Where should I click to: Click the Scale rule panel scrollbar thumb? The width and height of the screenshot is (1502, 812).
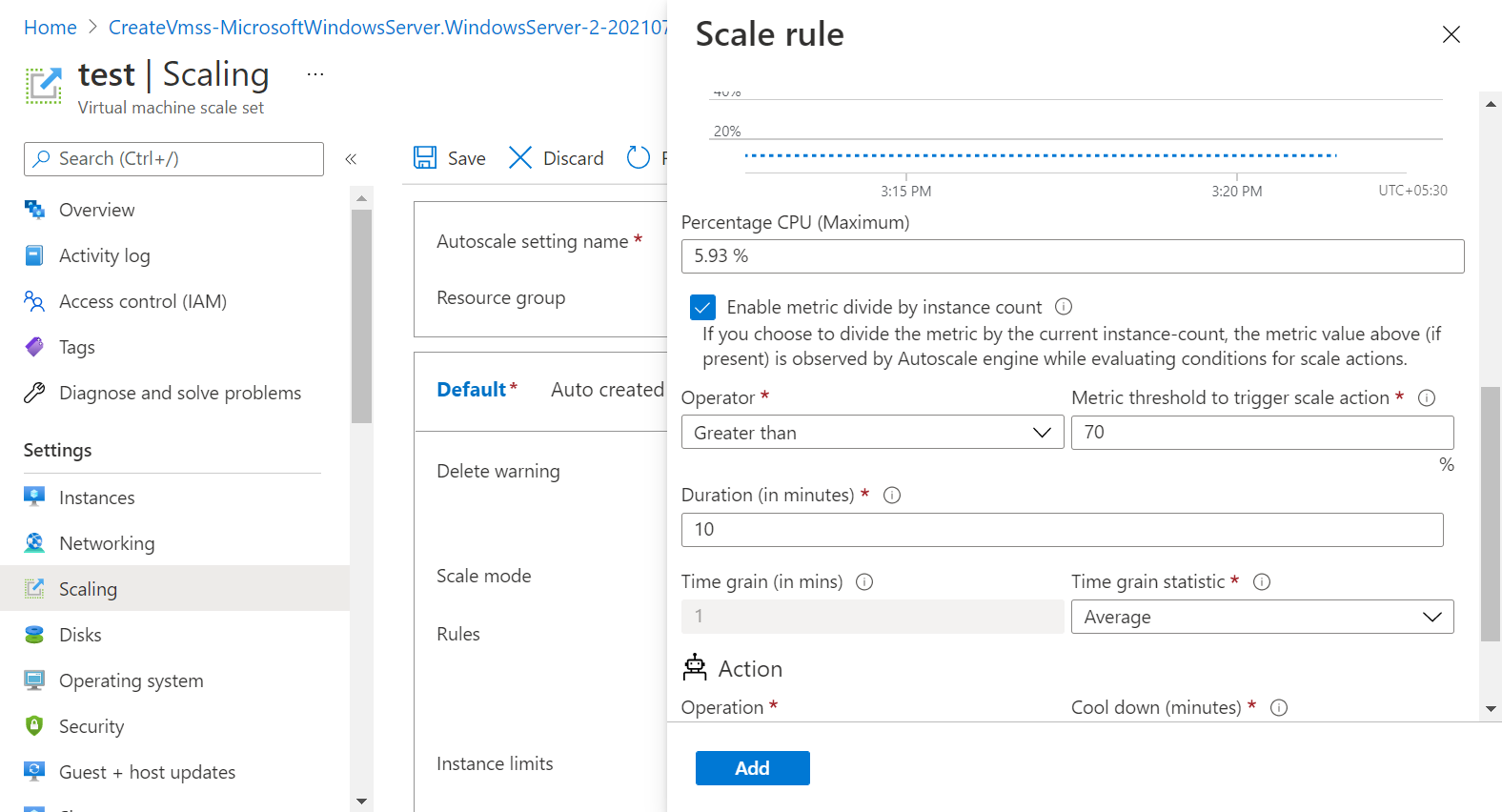(x=1491, y=514)
